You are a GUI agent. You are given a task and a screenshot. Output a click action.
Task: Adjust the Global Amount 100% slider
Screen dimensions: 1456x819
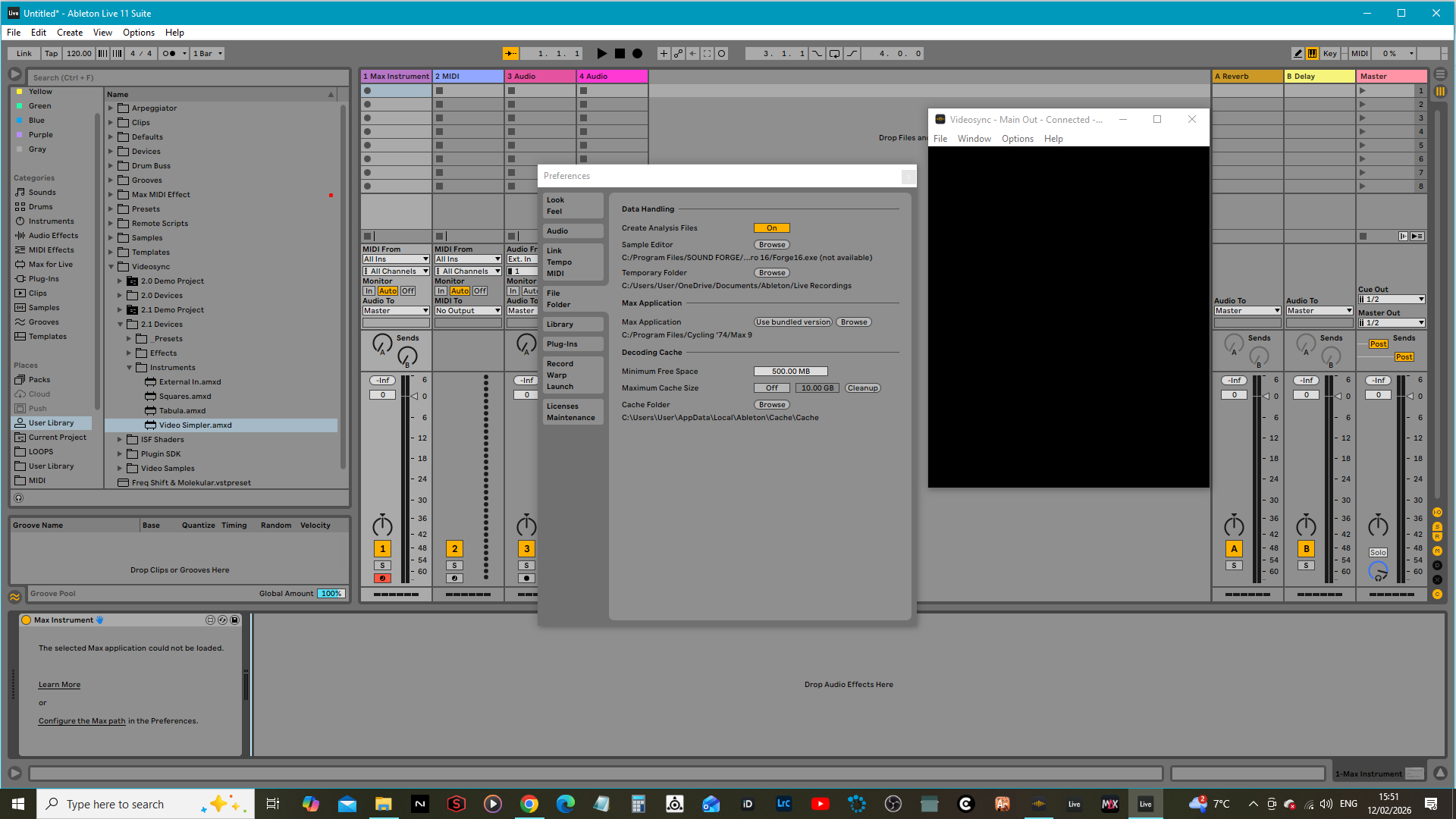click(x=331, y=594)
